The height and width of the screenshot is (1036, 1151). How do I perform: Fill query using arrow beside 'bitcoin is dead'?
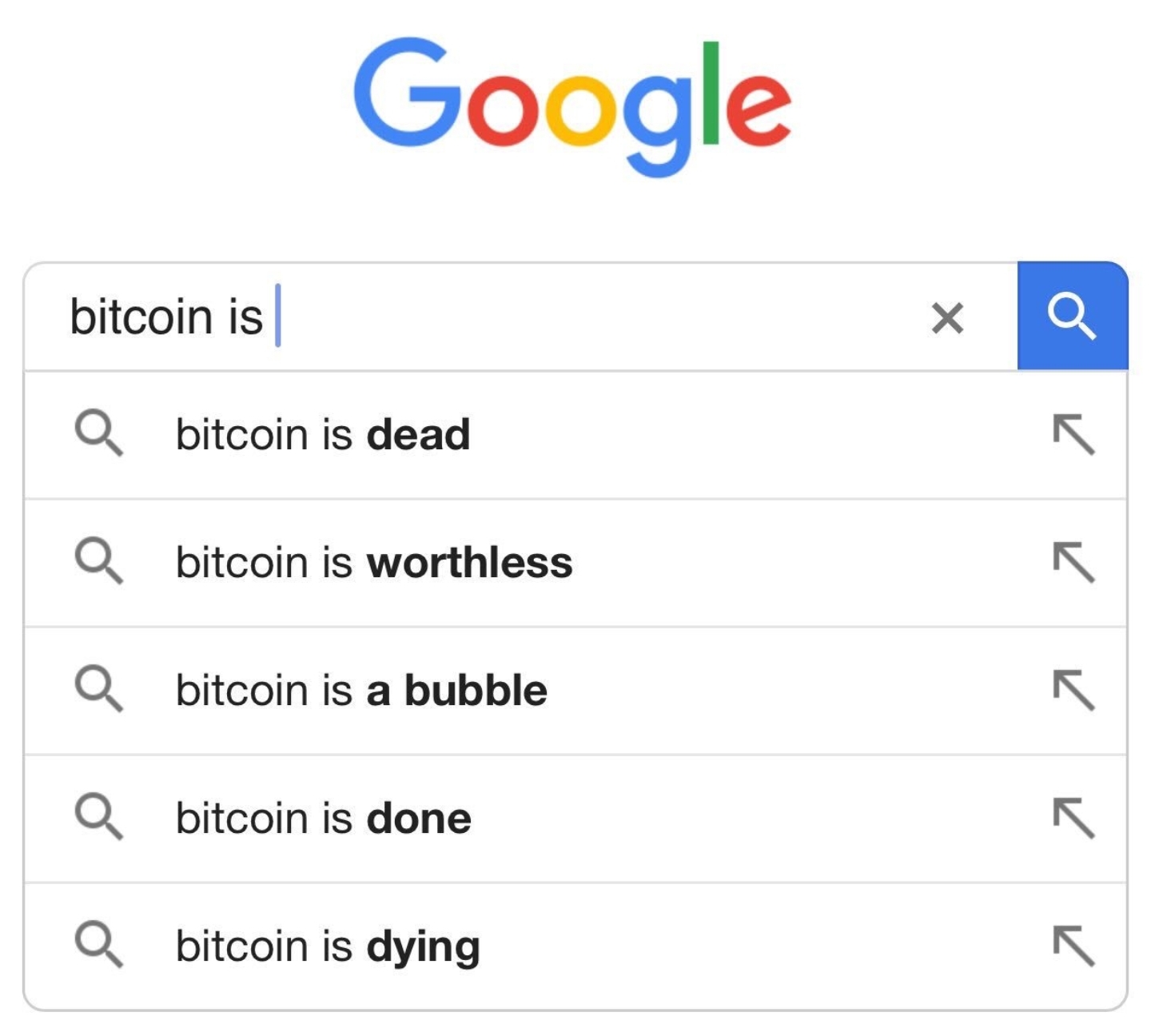point(1073,435)
